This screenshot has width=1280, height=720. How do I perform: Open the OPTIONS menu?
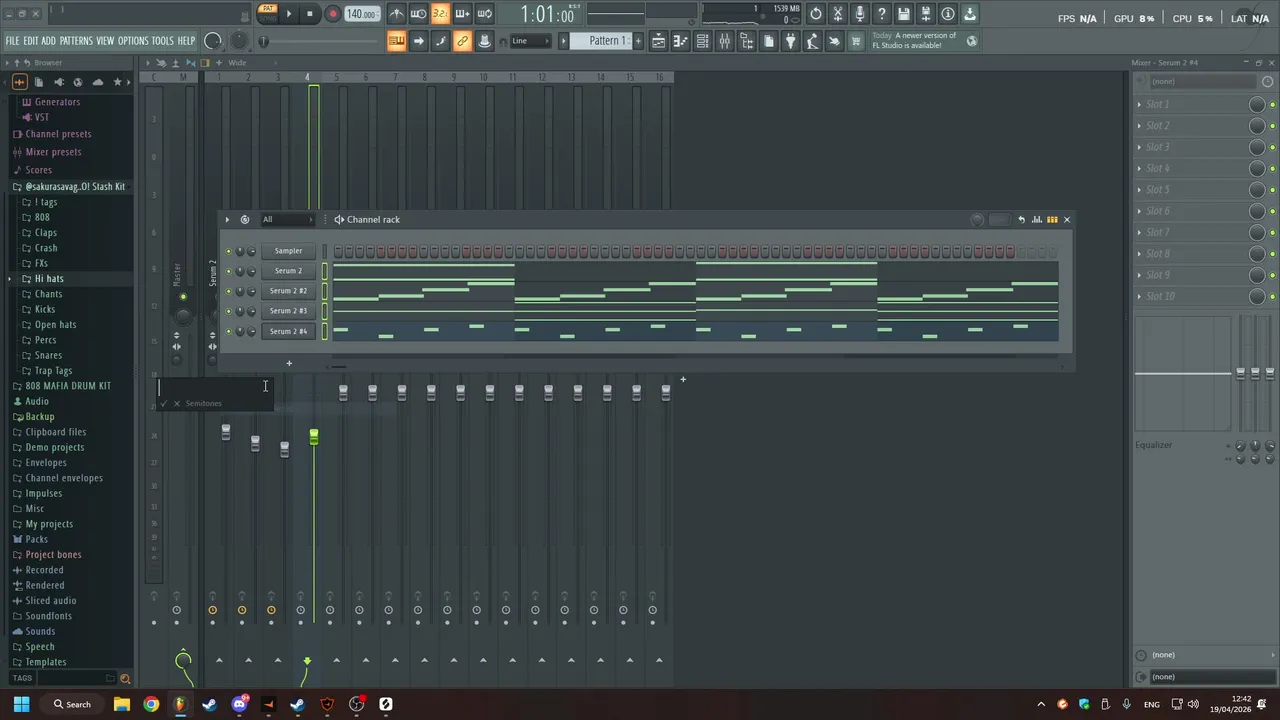133,41
